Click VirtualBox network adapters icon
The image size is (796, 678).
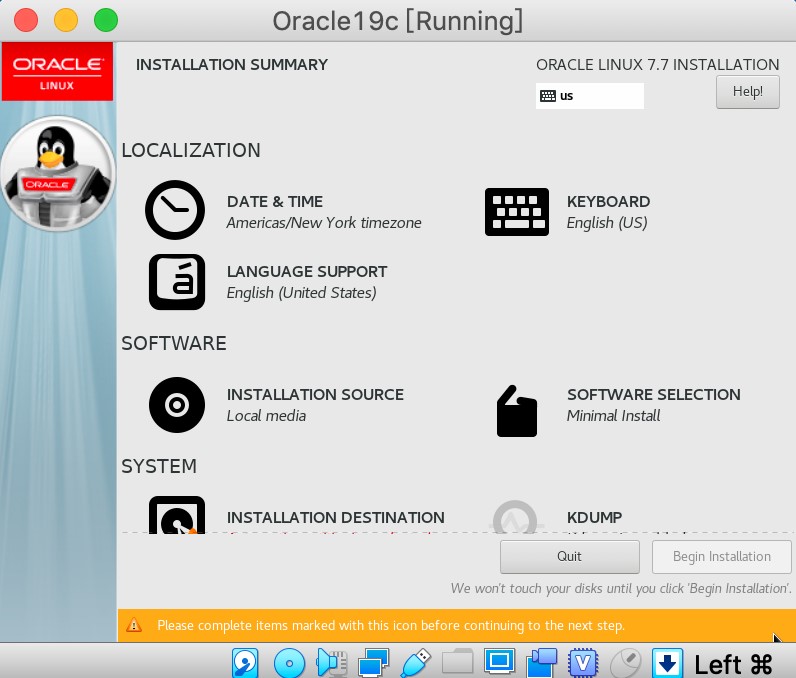click(374, 663)
